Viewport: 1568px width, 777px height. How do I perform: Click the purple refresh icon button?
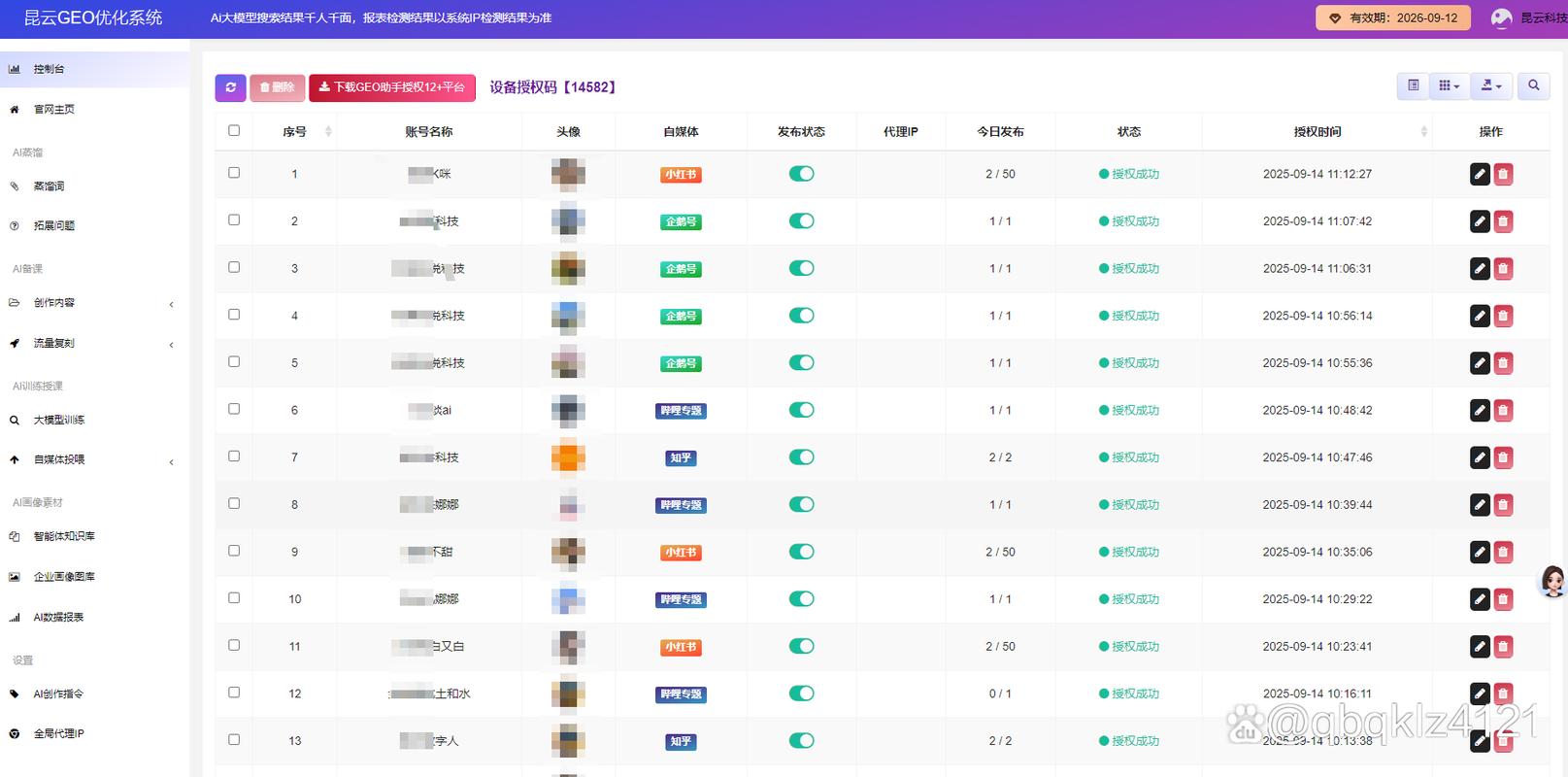230,87
